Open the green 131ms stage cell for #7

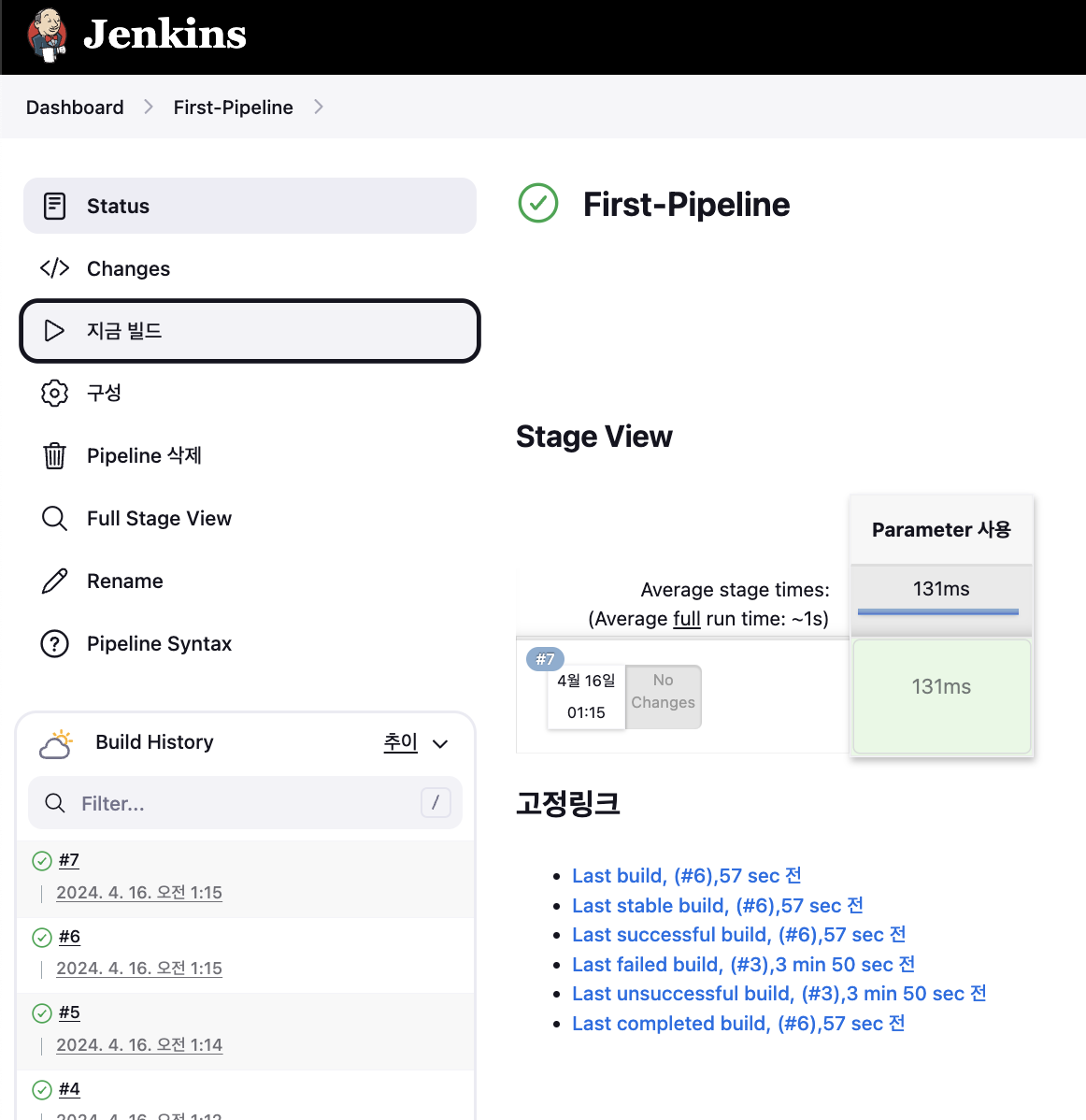click(x=942, y=696)
